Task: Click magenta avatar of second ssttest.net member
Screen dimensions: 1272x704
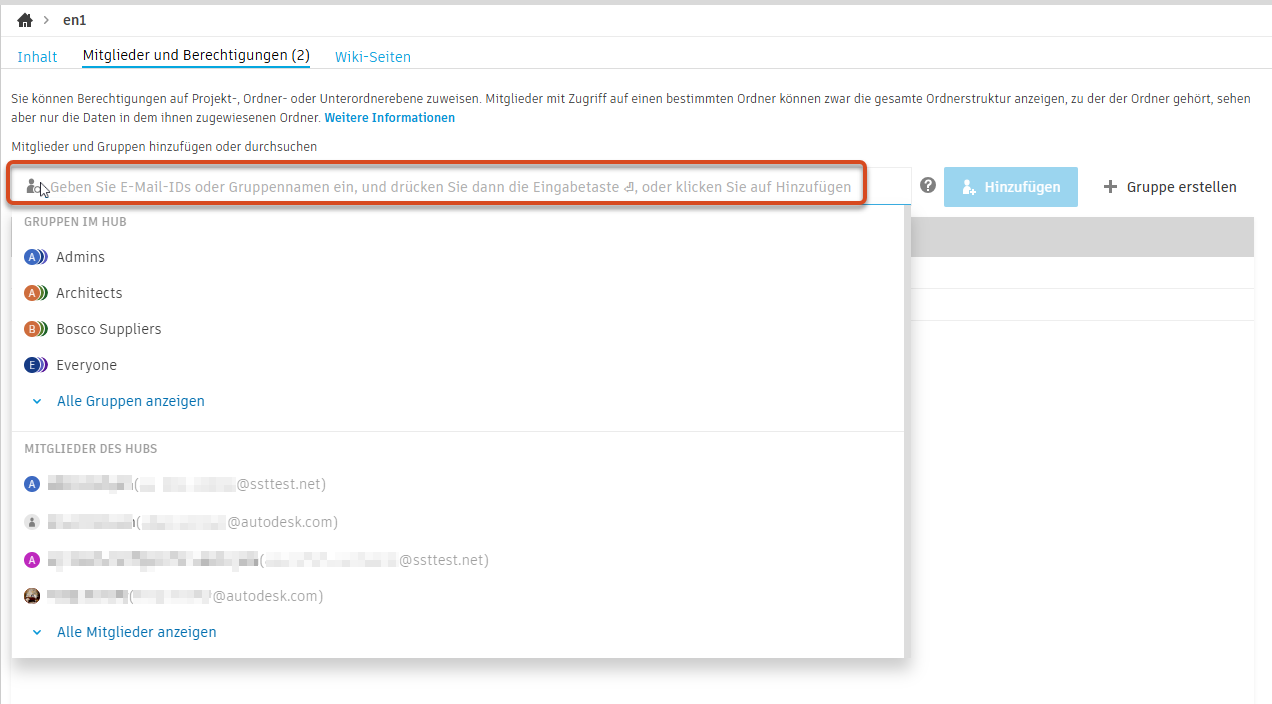Action: [32, 560]
